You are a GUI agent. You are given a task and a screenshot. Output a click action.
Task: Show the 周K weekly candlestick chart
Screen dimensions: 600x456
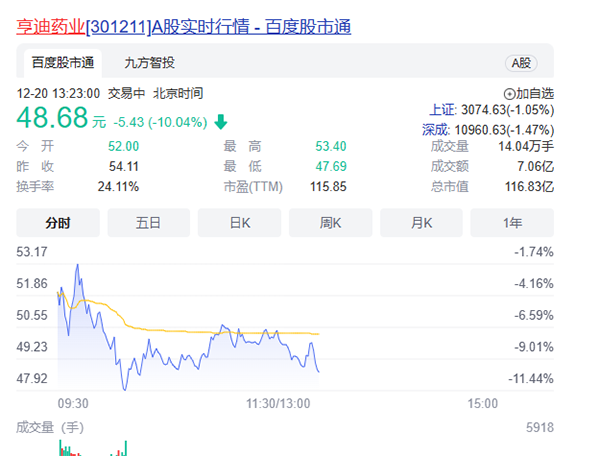coord(331,222)
